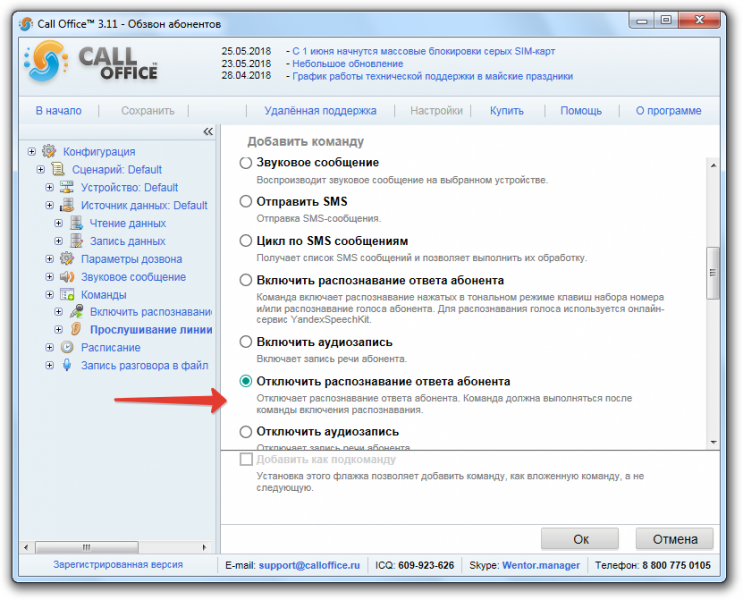Click the Отмена button

tap(675, 539)
